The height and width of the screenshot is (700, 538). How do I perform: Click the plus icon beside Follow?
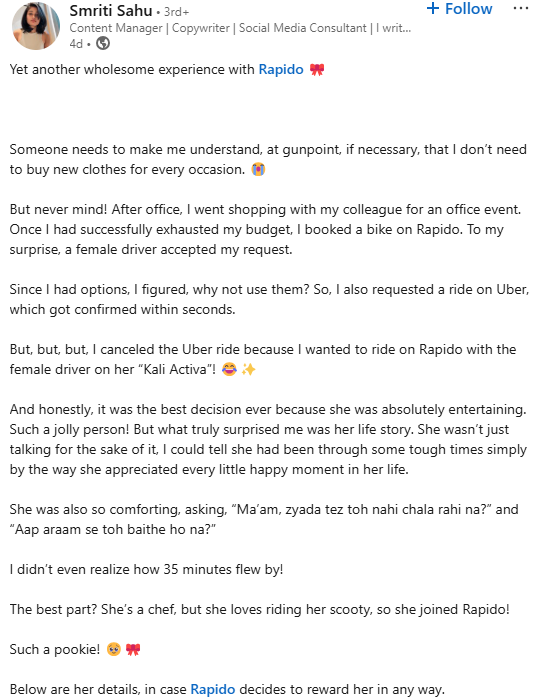(432, 8)
